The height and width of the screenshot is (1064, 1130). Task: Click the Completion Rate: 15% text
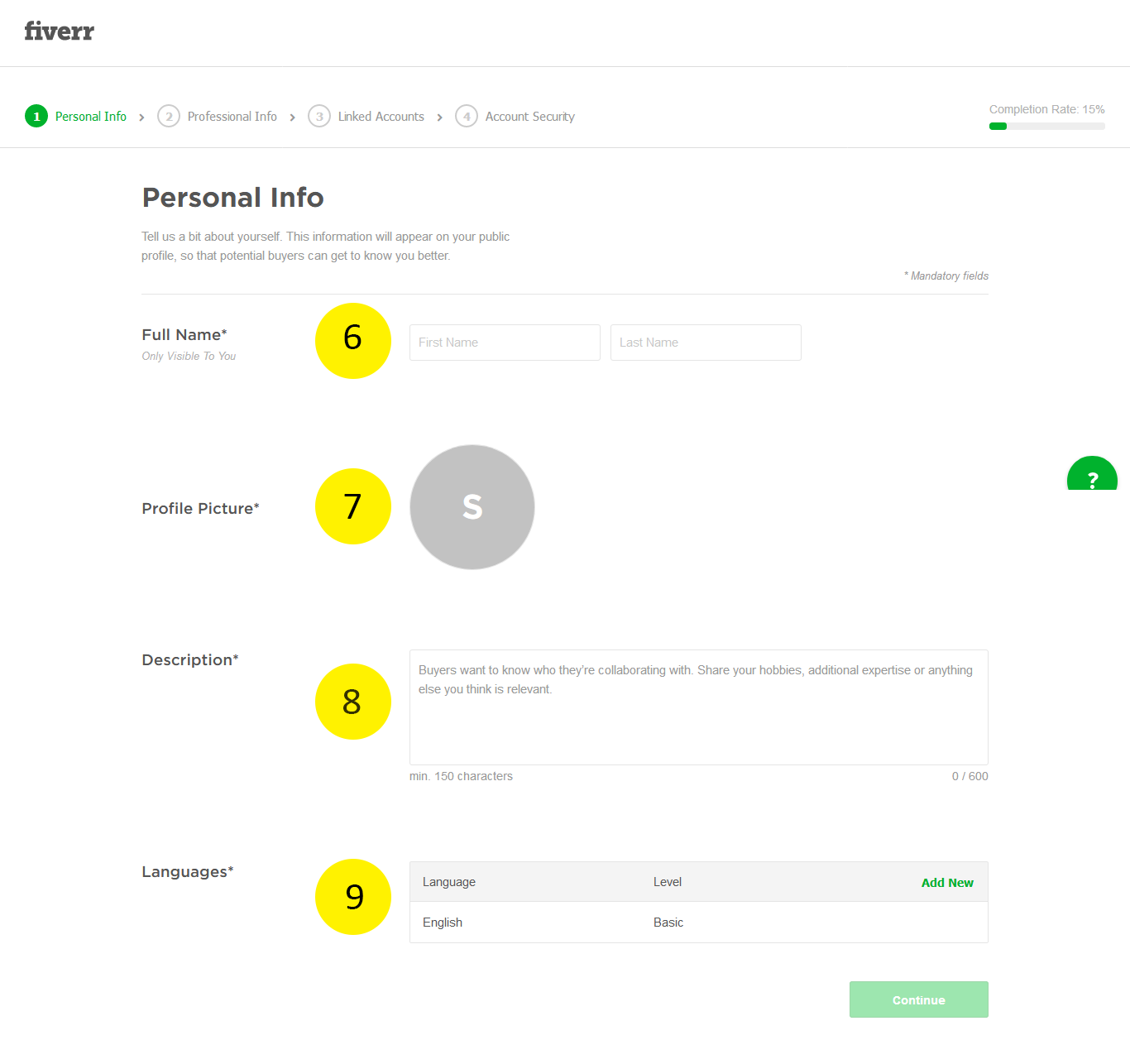1047,109
